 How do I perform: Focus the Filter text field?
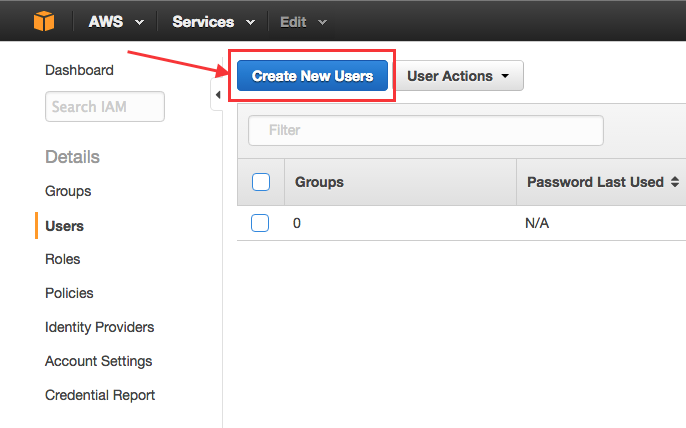click(x=426, y=130)
